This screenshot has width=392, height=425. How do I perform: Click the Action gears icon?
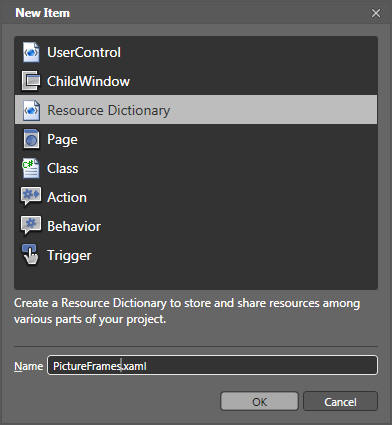(x=31, y=196)
